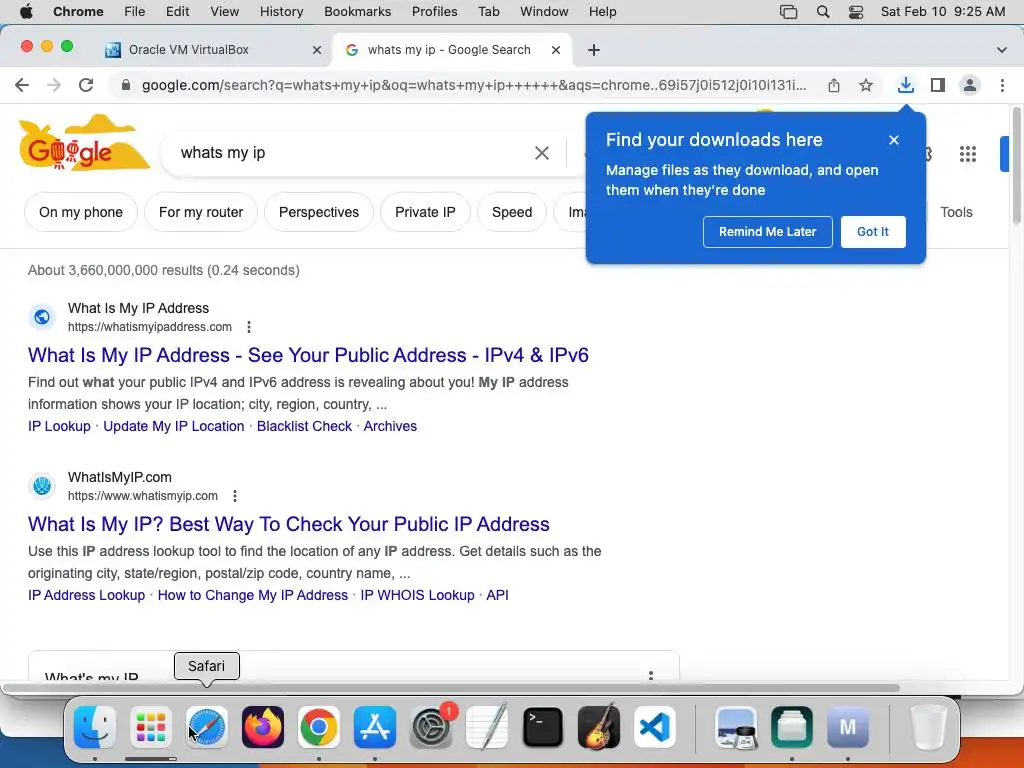Open the Google apps grid
The width and height of the screenshot is (1024, 768).
point(967,153)
